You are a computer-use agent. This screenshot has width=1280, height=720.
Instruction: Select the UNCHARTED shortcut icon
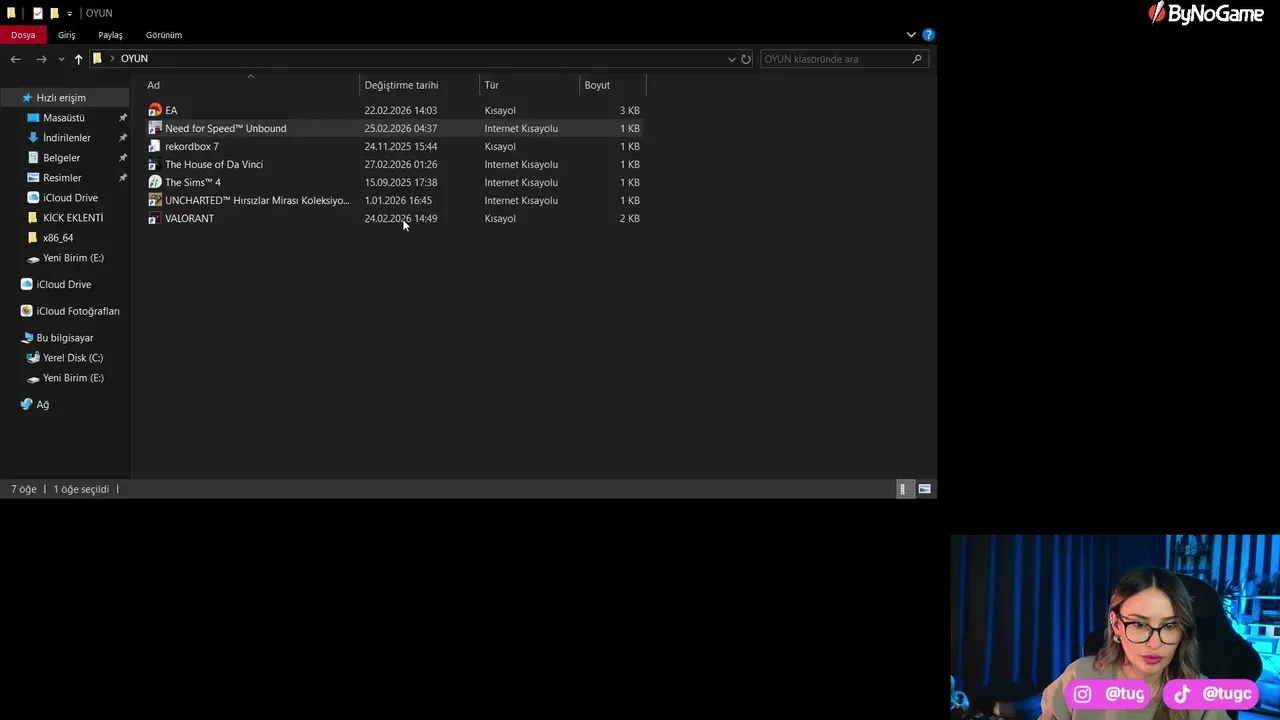tap(155, 200)
